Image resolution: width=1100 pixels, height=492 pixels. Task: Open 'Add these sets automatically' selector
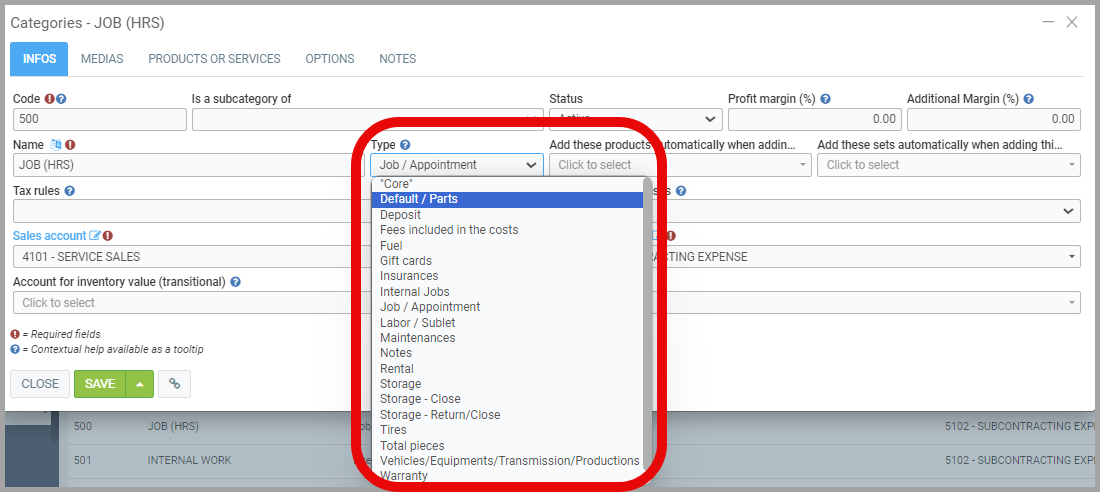click(x=948, y=165)
